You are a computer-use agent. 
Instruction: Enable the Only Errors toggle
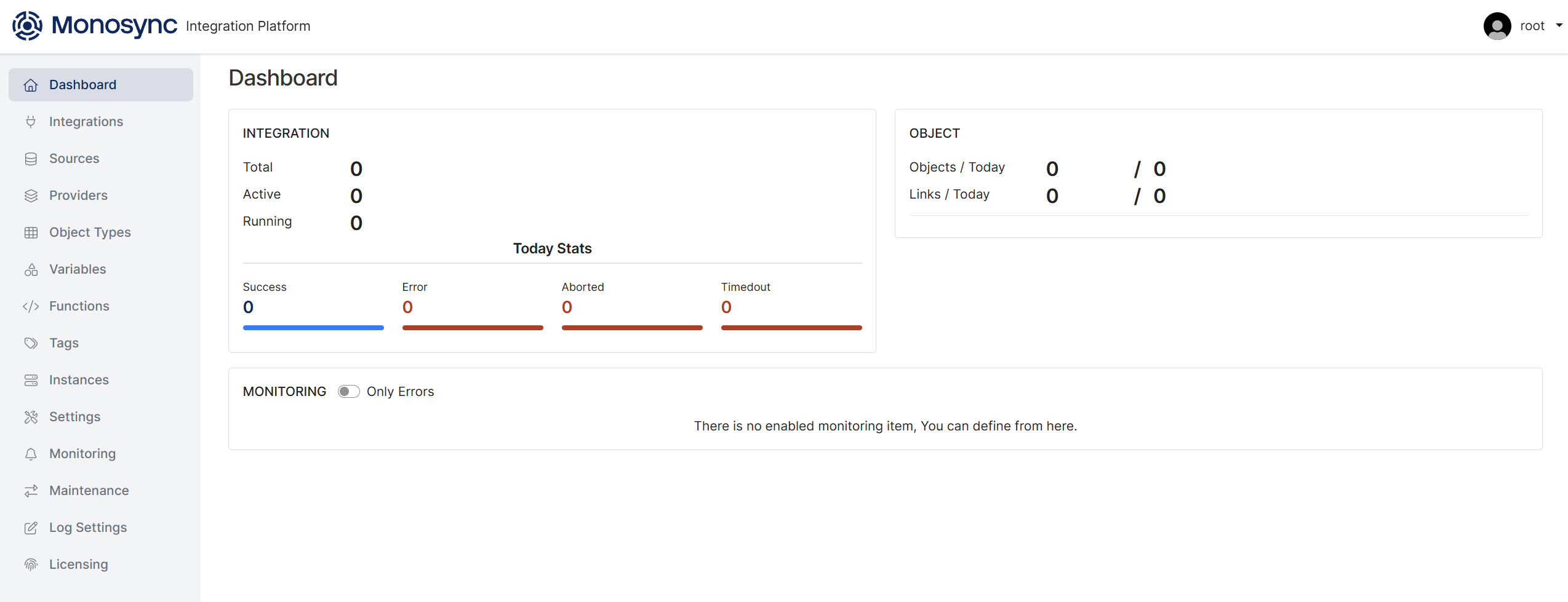click(x=348, y=392)
